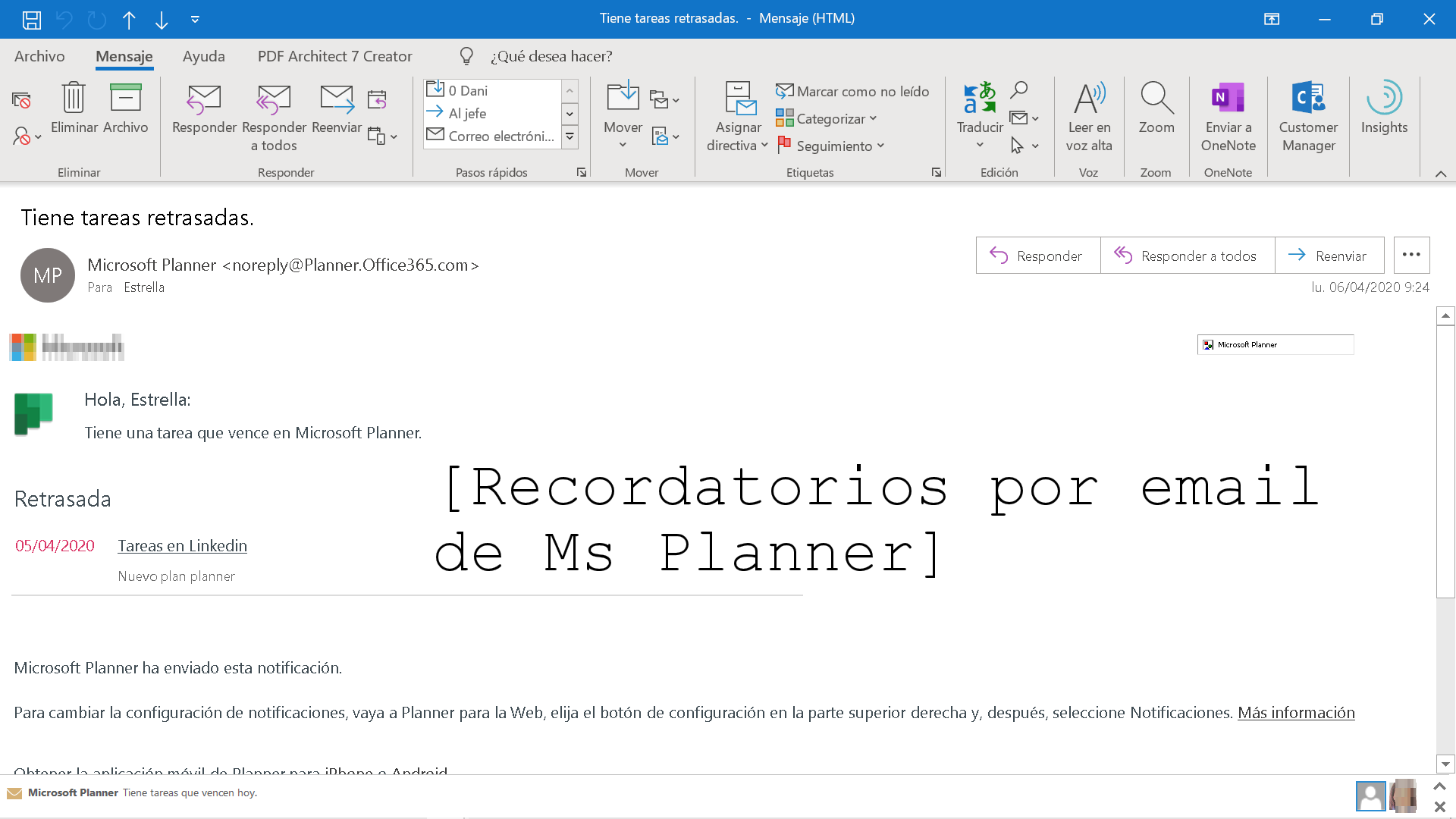
Task: Open the Archivo menu tab
Action: pyautogui.click(x=39, y=56)
